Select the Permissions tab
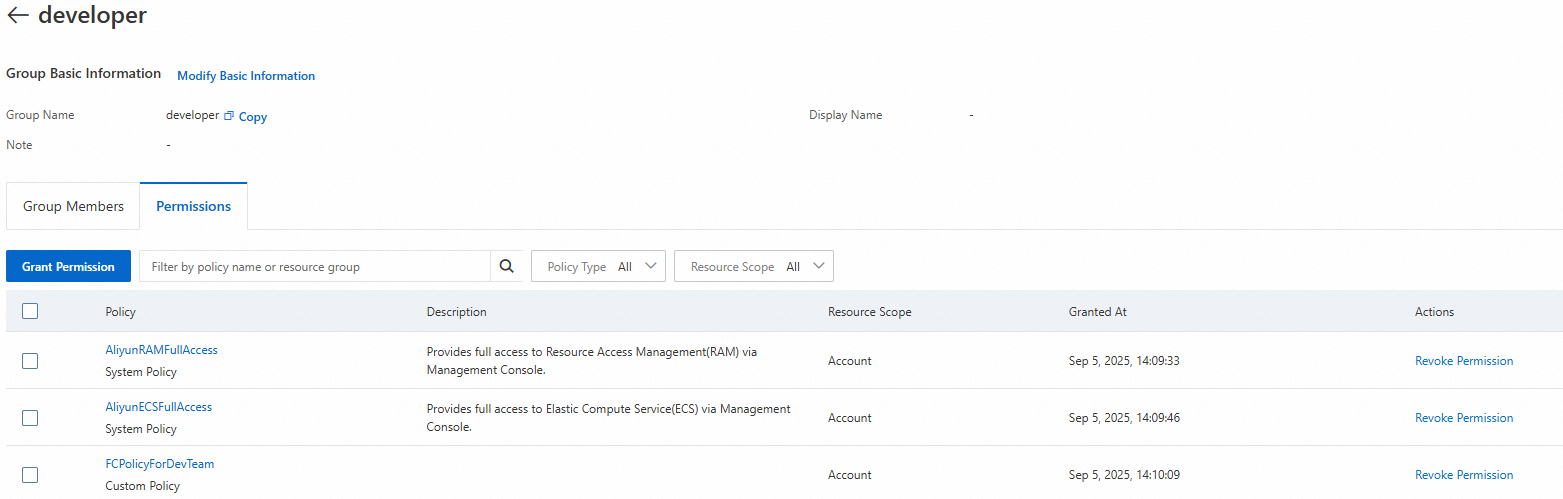The height and width of the screenshot is (499, 1563). [x=193, y=206]
